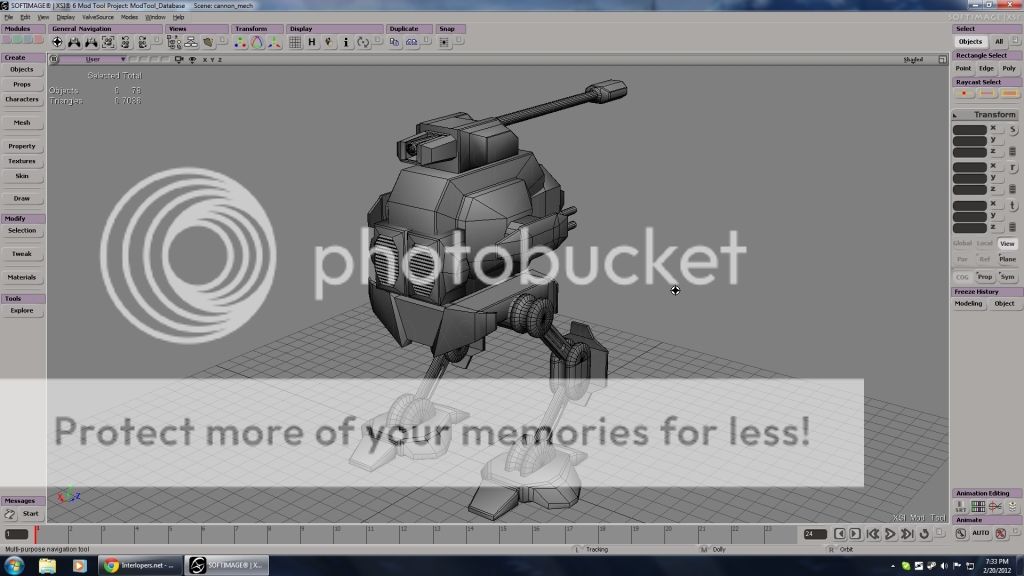
Task: Open the Shaded display mode dropdown
Action: [x=914, y=60]
